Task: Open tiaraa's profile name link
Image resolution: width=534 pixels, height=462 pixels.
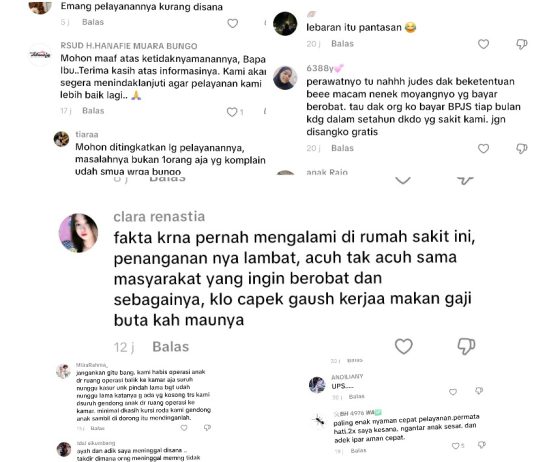Action: [87, 134]
